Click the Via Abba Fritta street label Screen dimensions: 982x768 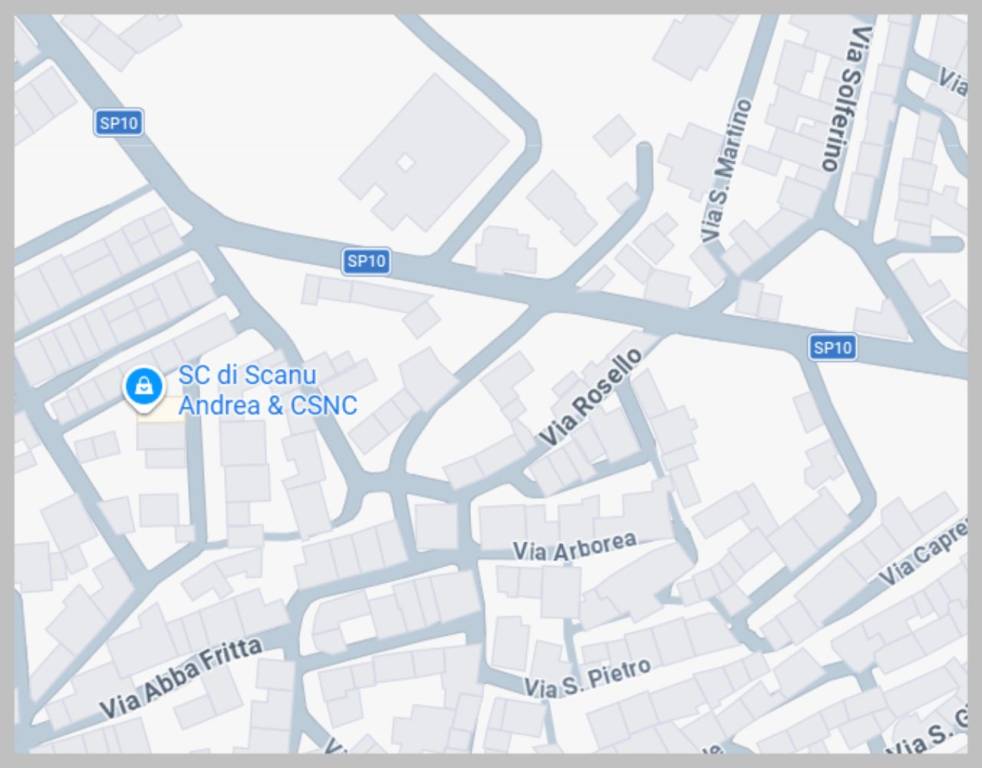(x=181, y=678)
